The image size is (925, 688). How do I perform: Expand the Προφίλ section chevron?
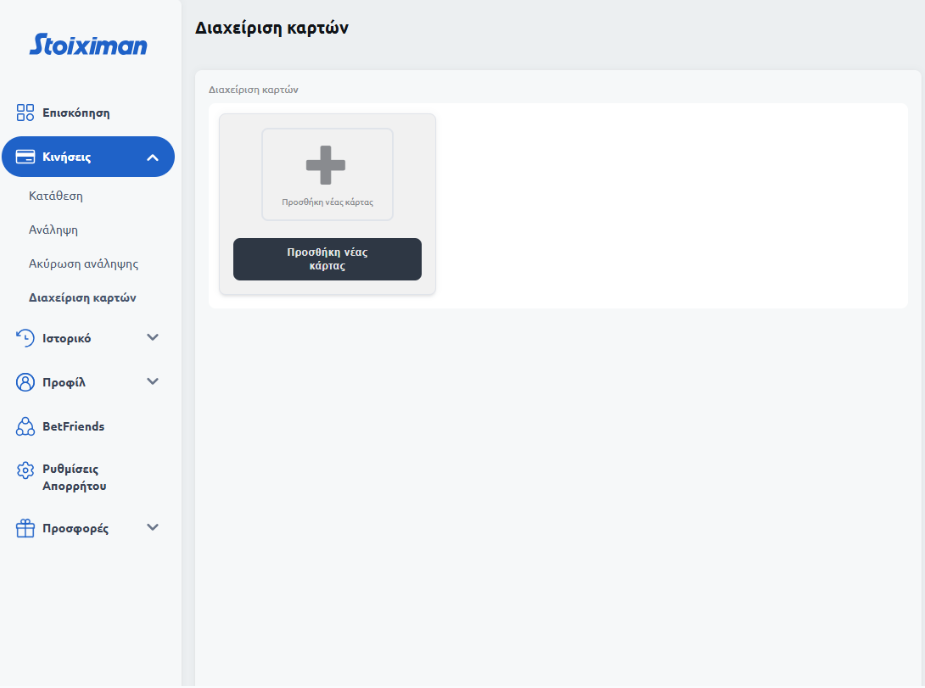click(153, 382)
